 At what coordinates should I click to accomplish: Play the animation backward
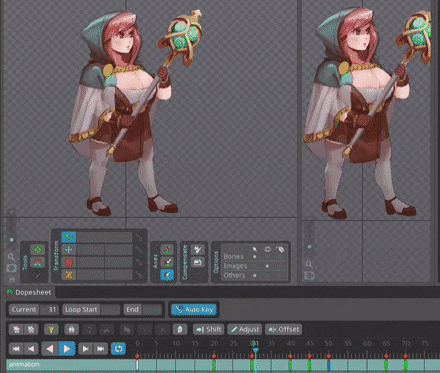click(50, 349)
